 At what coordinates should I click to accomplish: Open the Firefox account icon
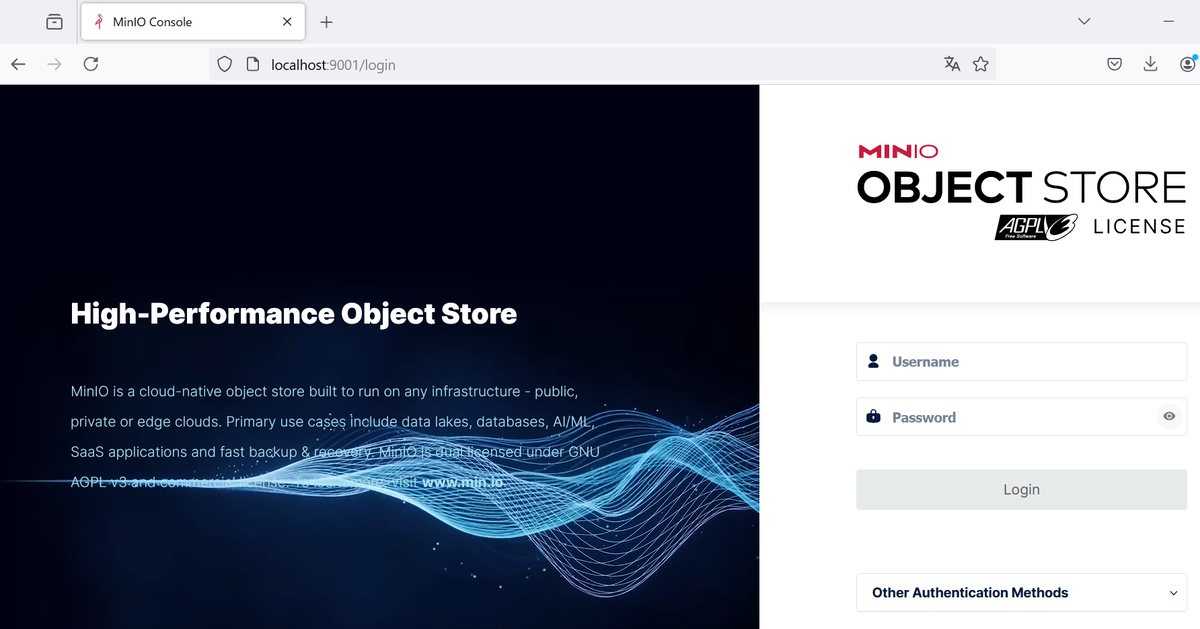click(1187, 64)
